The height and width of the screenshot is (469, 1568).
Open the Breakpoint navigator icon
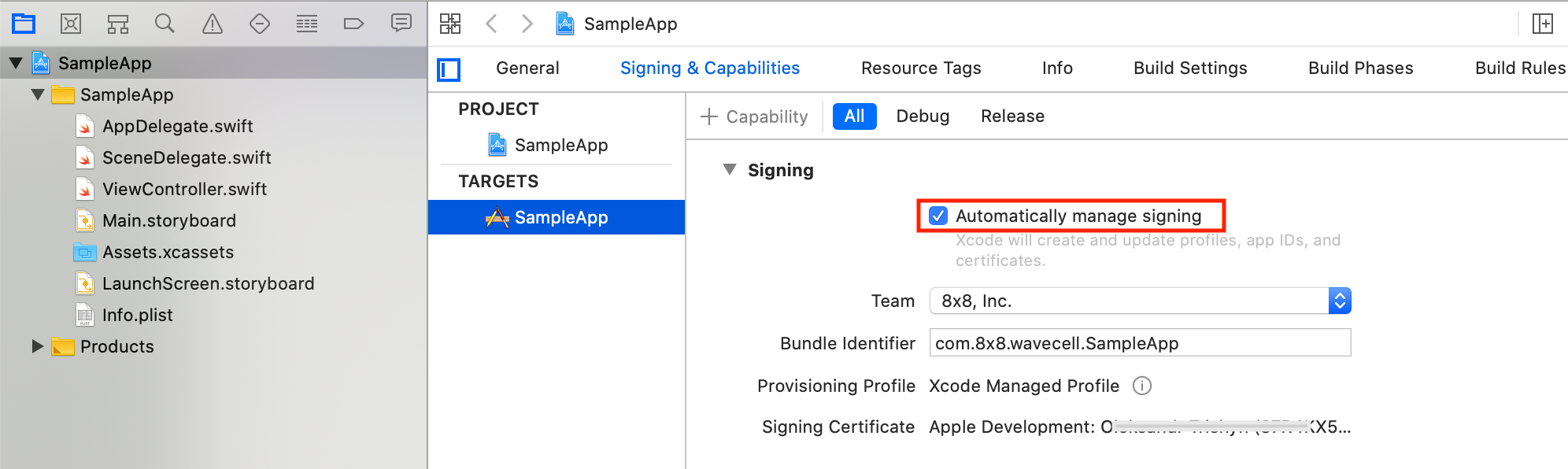click(354, 24)
